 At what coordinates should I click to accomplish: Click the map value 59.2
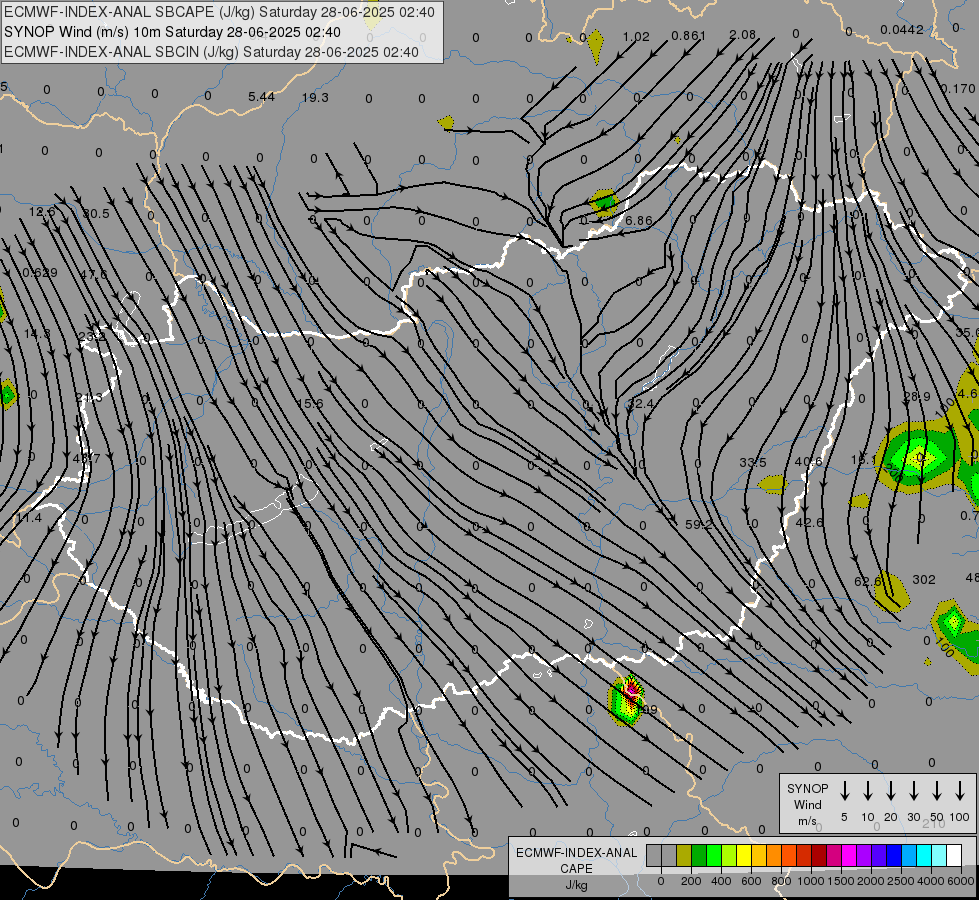[x=698, y=524]
